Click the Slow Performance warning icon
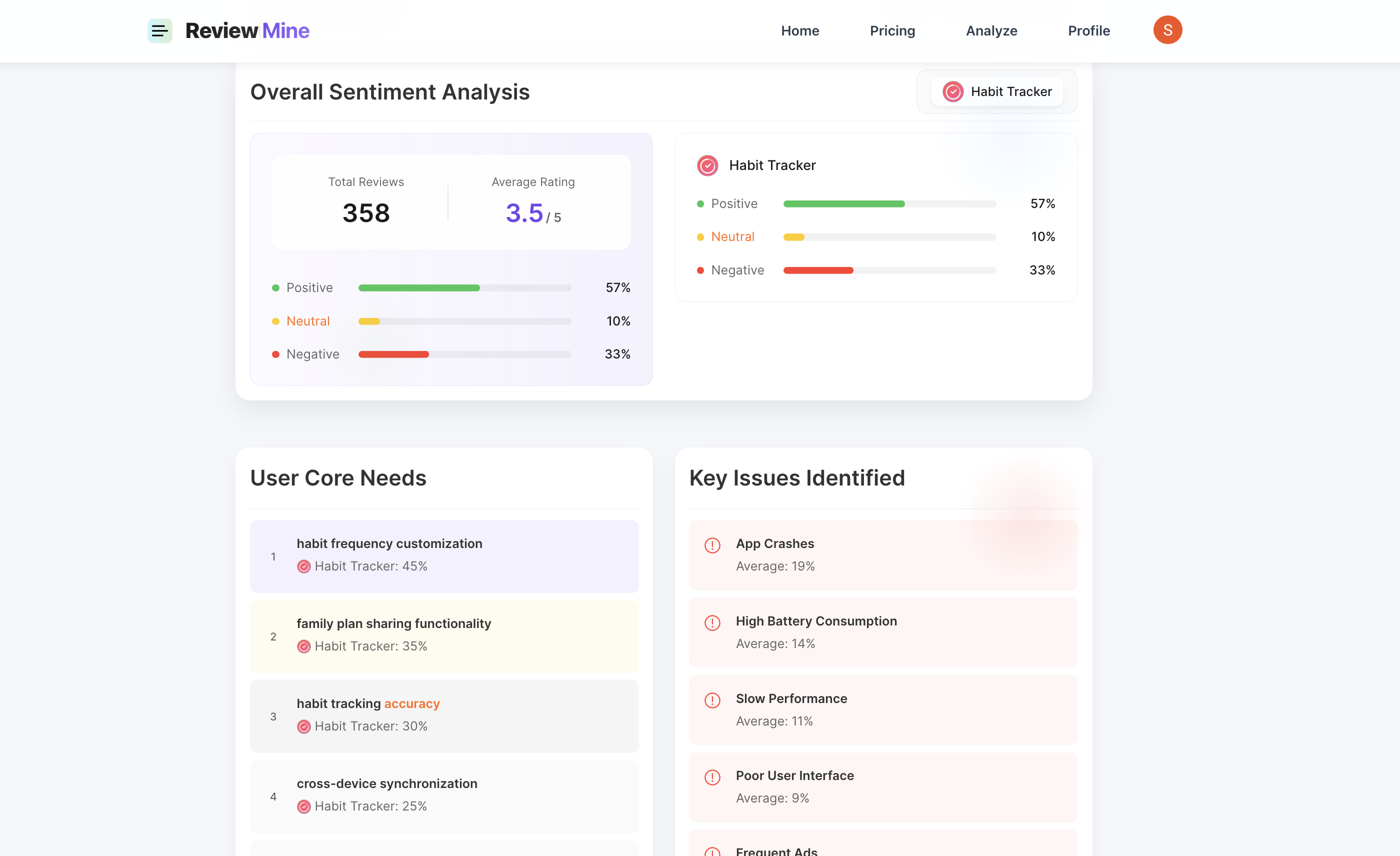This screenshot has height=856, width=1400. [712, 700]
